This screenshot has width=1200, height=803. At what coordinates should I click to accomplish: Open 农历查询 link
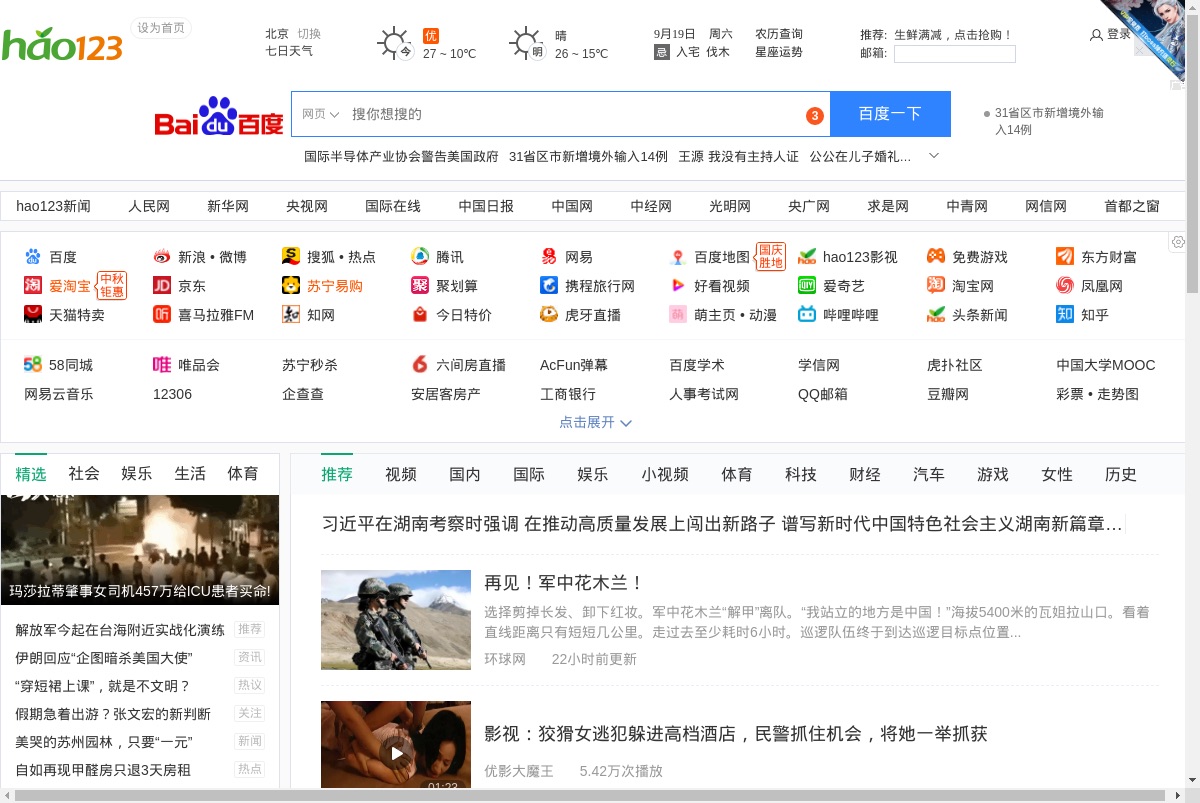[x=779, y=34]
